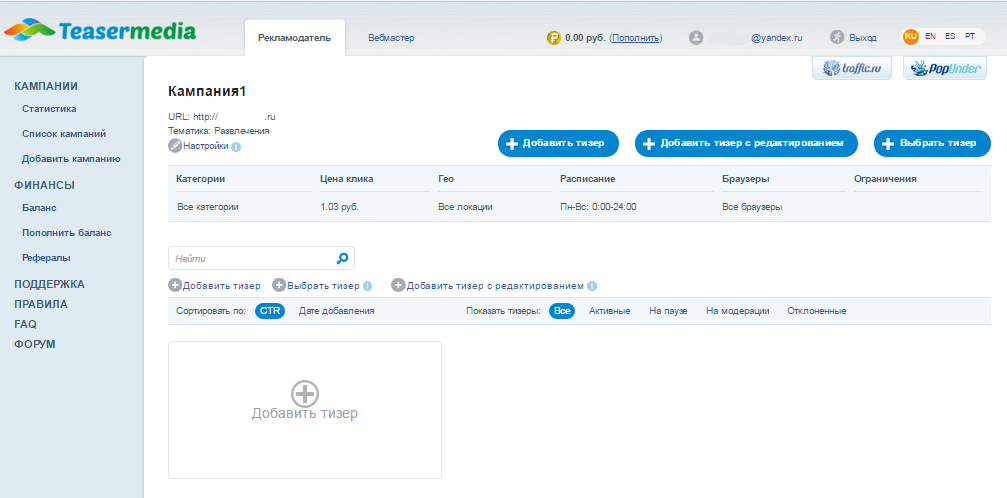Click the magnifier search icon
Image resolution: width=1007 pixels, height=498 pixels.
[342, 258]
